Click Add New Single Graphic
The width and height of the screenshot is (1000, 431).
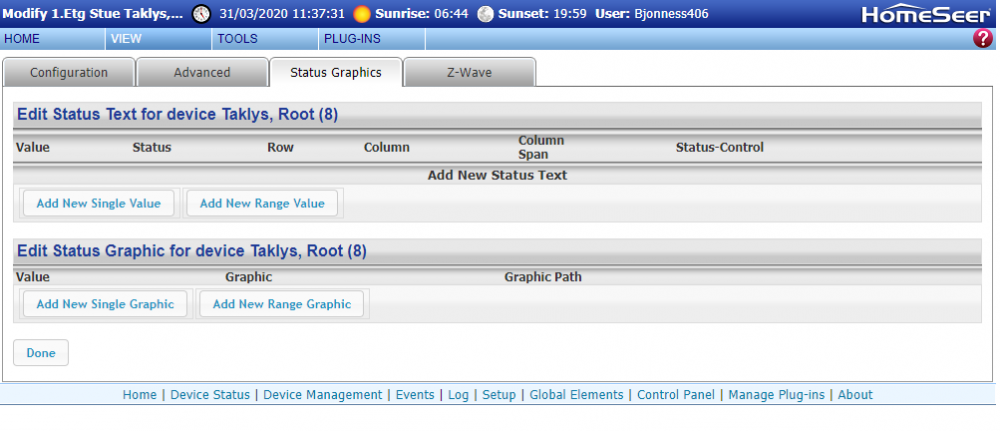(x=105, y=304)
